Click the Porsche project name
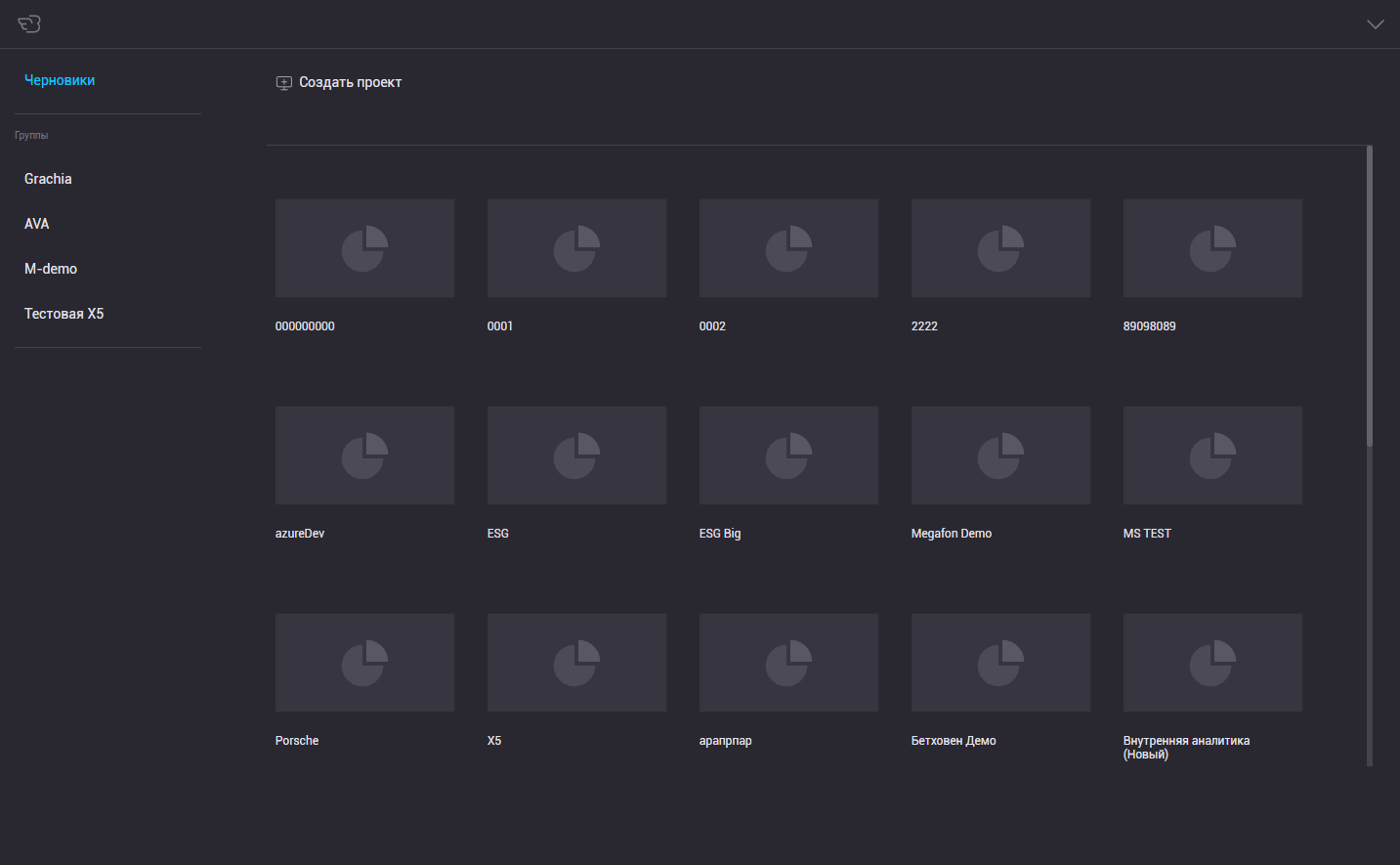The image size is (1400, 865). click(297, 741)
